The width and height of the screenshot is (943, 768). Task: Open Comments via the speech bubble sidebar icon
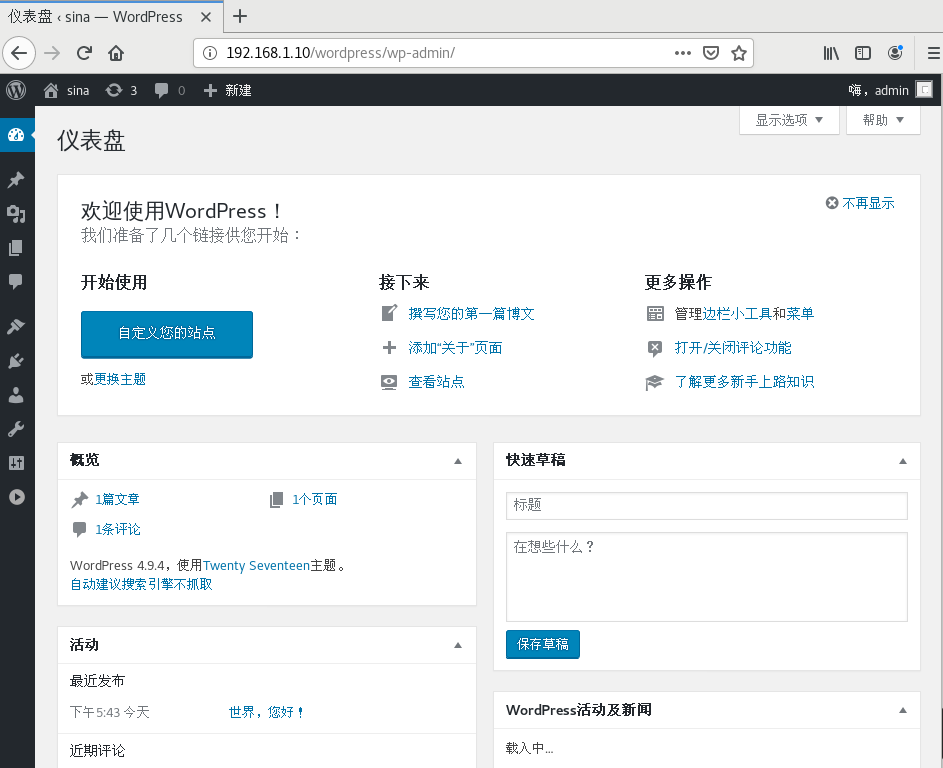tap(16, 282)
